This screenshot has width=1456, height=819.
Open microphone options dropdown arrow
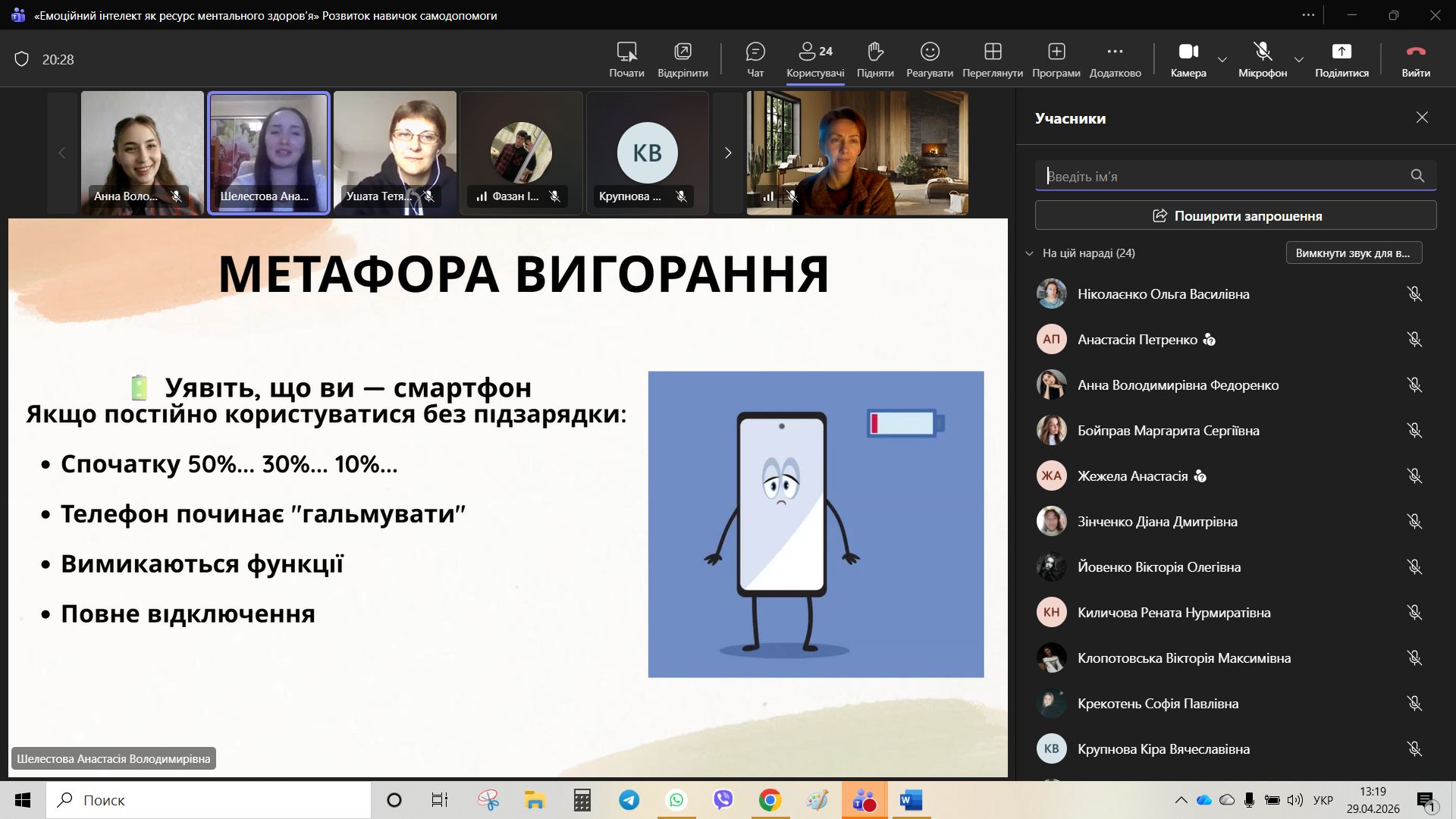click(x=1299, y=59)
